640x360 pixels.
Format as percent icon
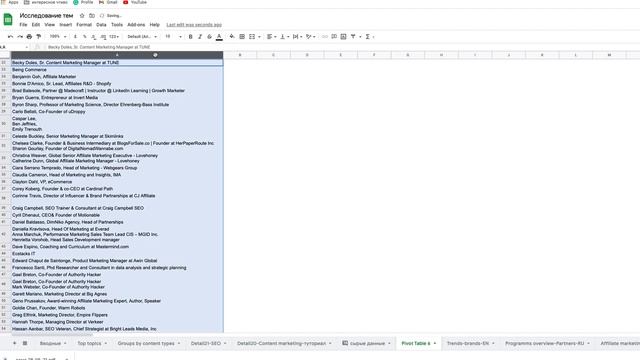pos(84,37)
